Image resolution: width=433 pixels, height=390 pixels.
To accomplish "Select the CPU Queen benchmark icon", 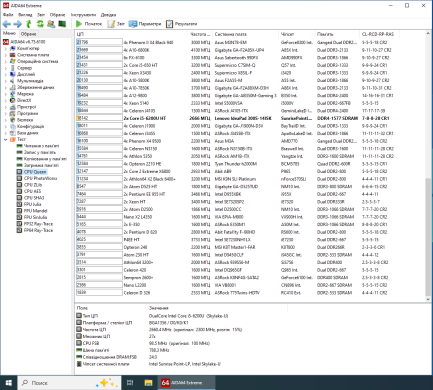I will (20, 172).
